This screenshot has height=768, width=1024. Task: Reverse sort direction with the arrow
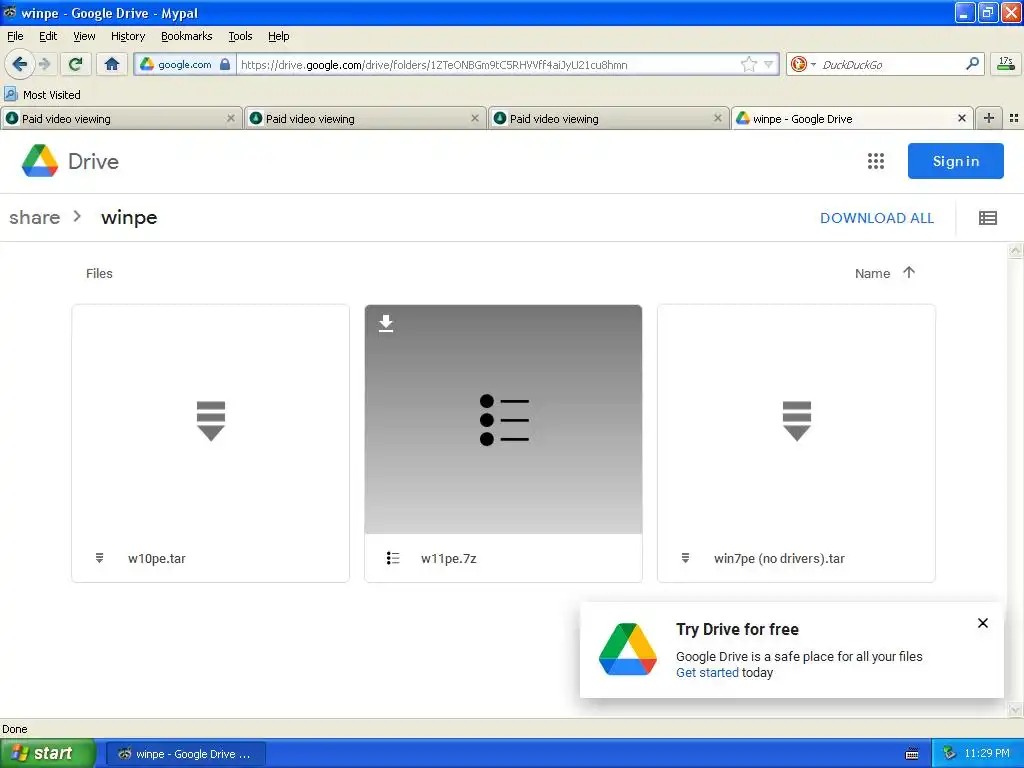908,272
